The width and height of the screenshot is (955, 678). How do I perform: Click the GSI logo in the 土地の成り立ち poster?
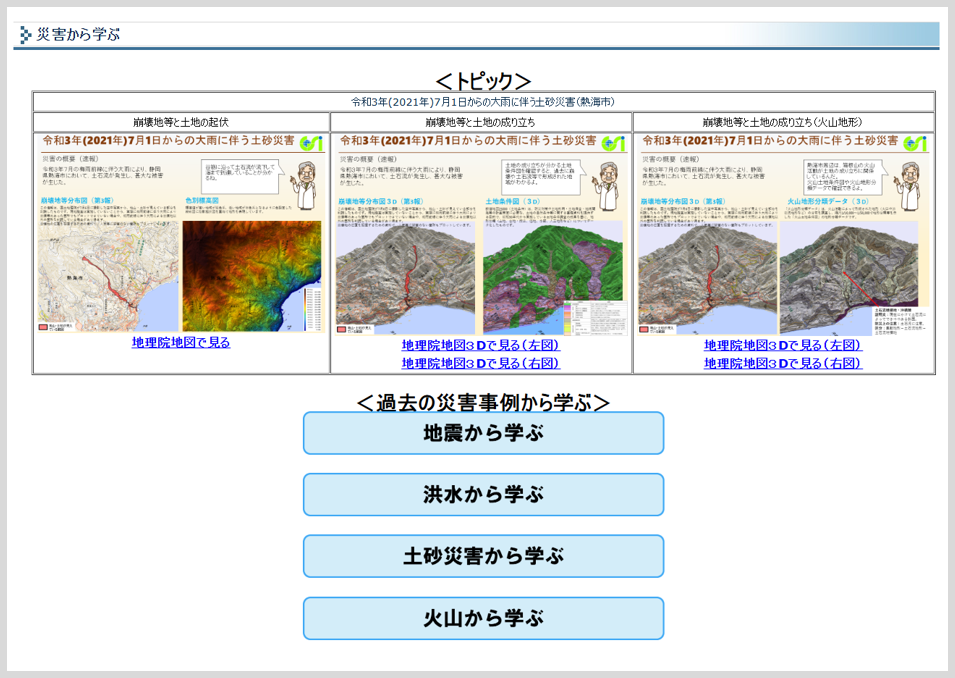pos(613,143)
